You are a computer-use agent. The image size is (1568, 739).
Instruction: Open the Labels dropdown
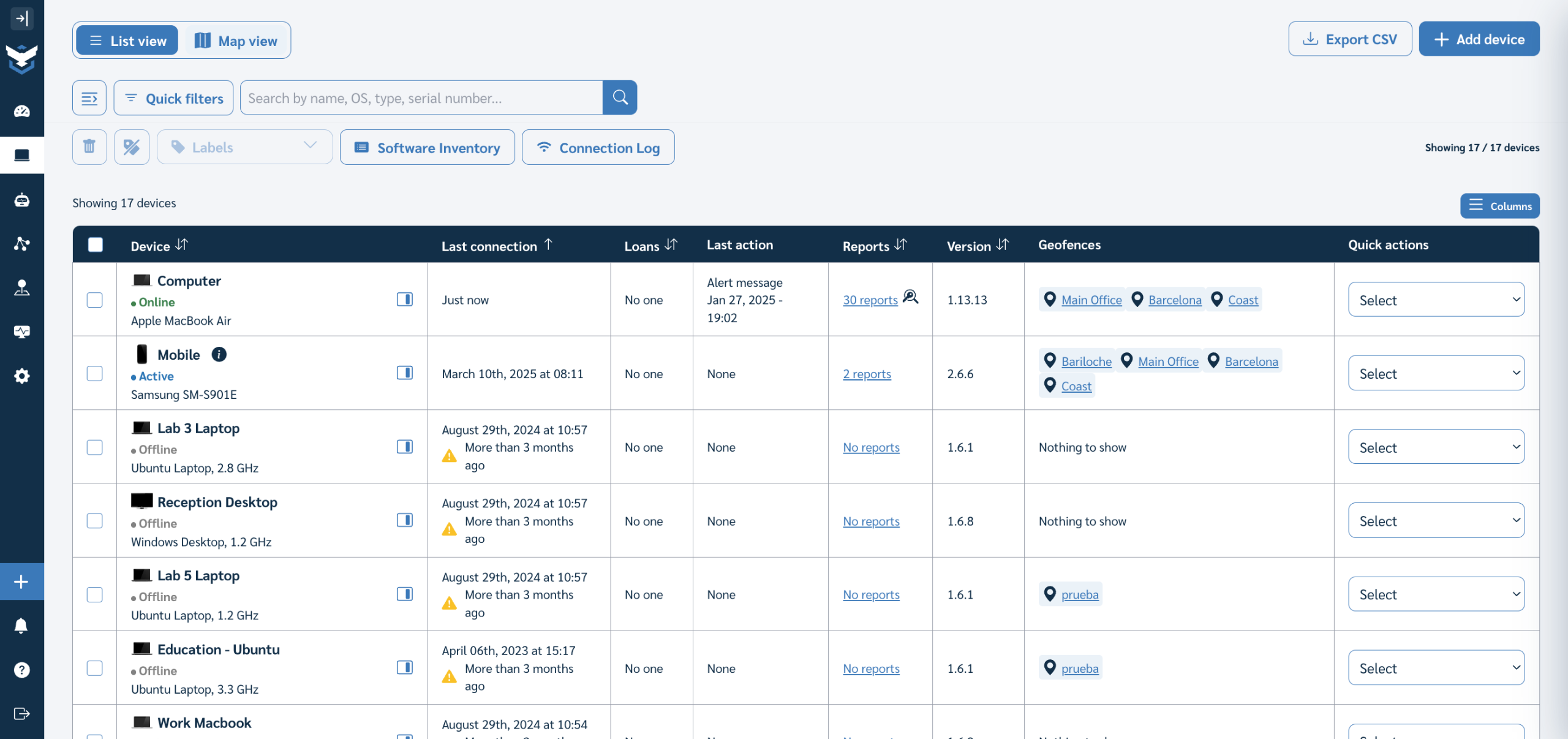(x=244, y=147)
